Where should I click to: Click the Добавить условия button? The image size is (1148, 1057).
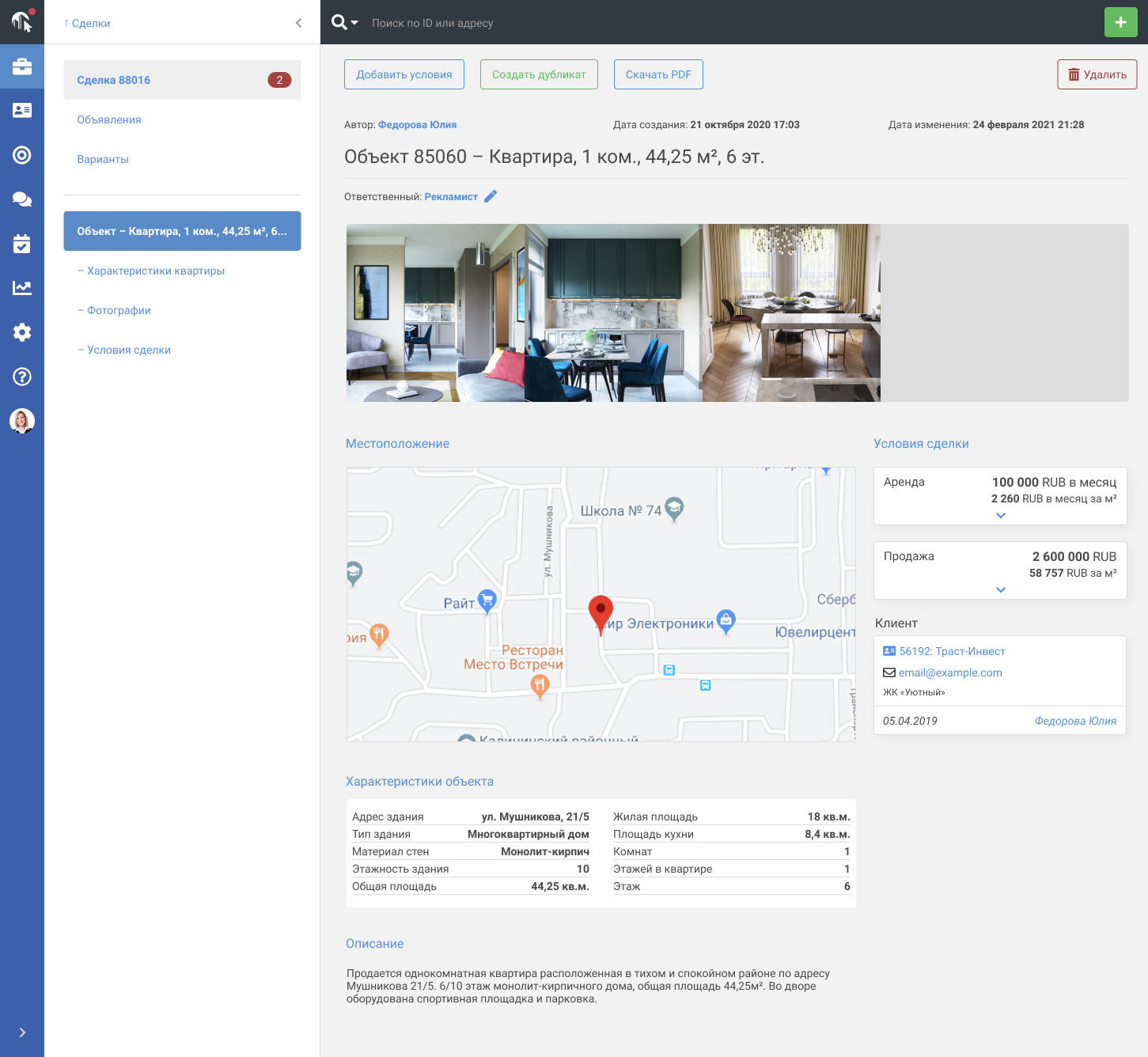coord(404,74)
